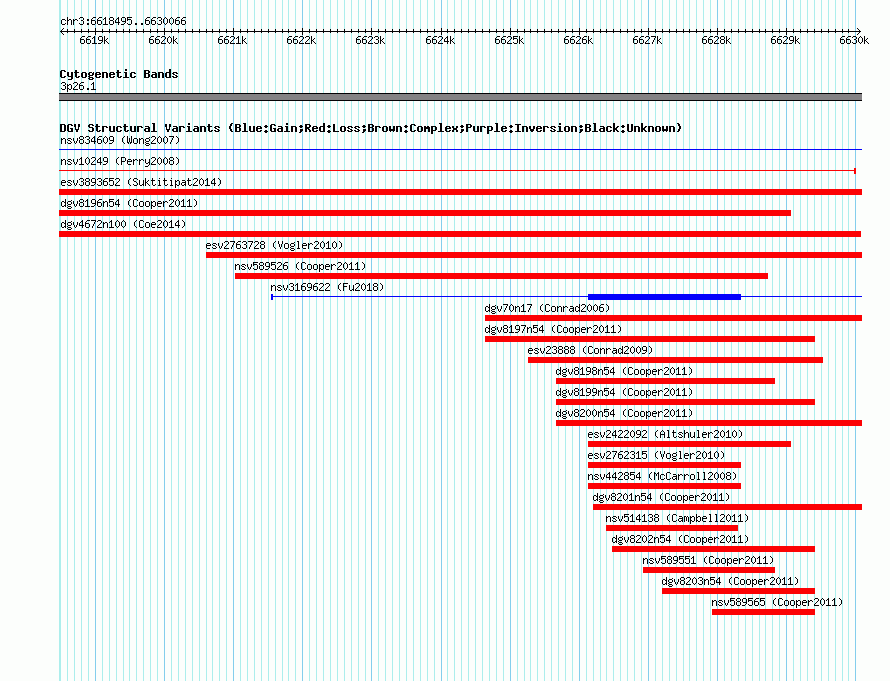
Task: Click the 6626k ruler tick label
Action: pos(578,40)
